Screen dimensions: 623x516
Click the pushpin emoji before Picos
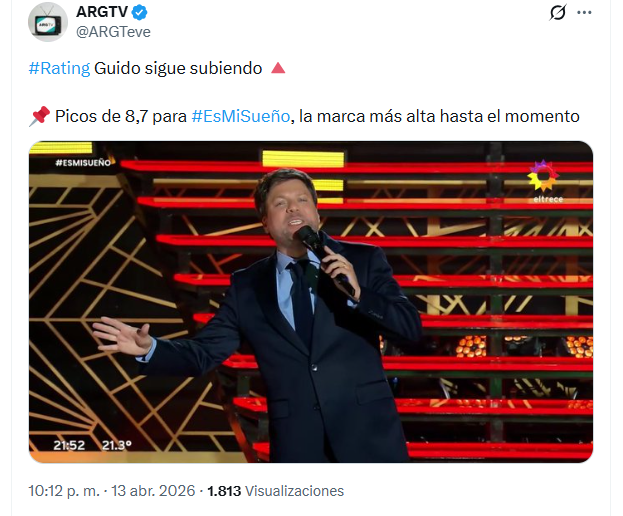click(39, 116)
